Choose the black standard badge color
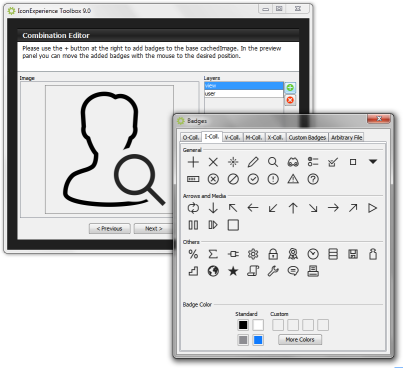Viewport: 403px width, 368px height. tap(243, 325)
